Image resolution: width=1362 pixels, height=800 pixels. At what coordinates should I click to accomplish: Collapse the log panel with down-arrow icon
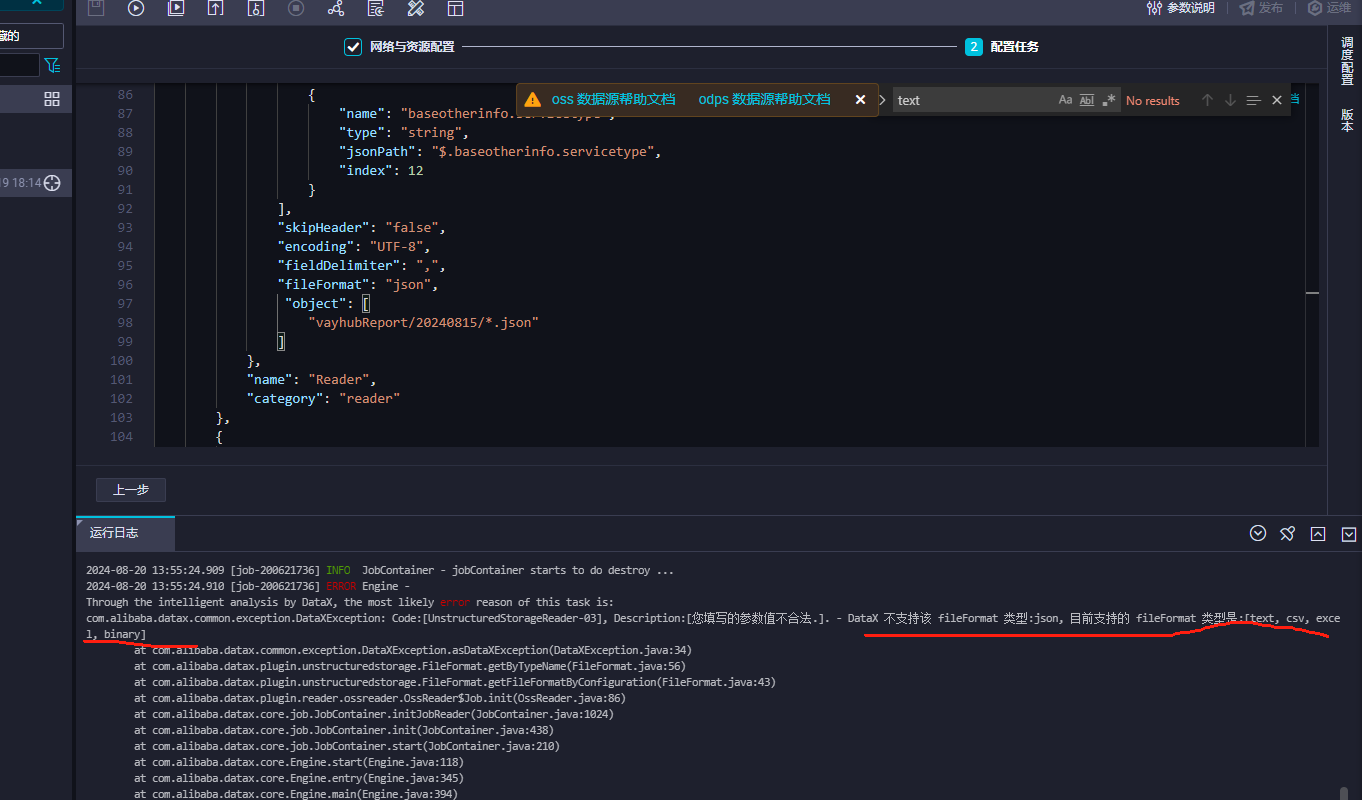[x=1348, y=534]
